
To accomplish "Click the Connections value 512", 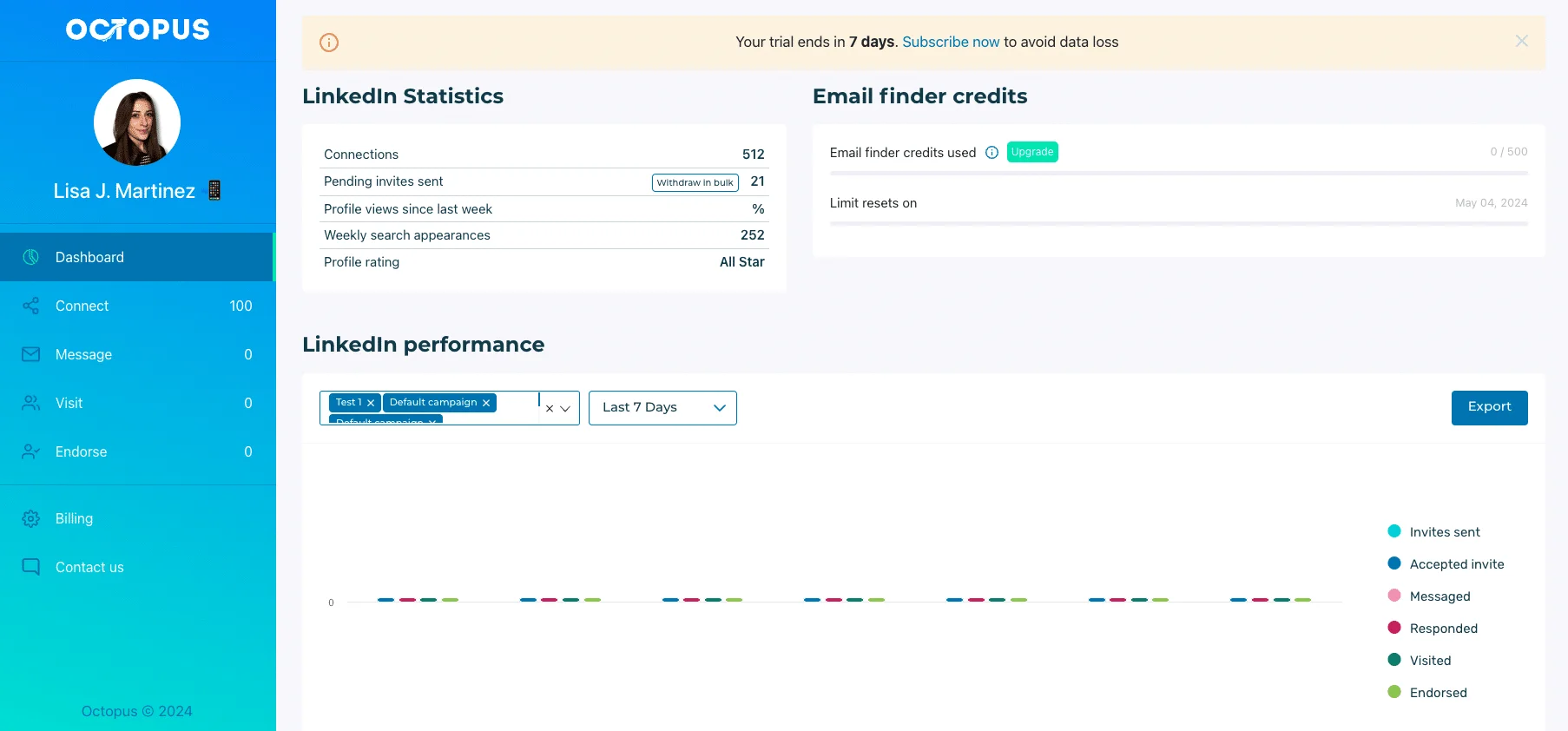I will [x=753, y=155].
